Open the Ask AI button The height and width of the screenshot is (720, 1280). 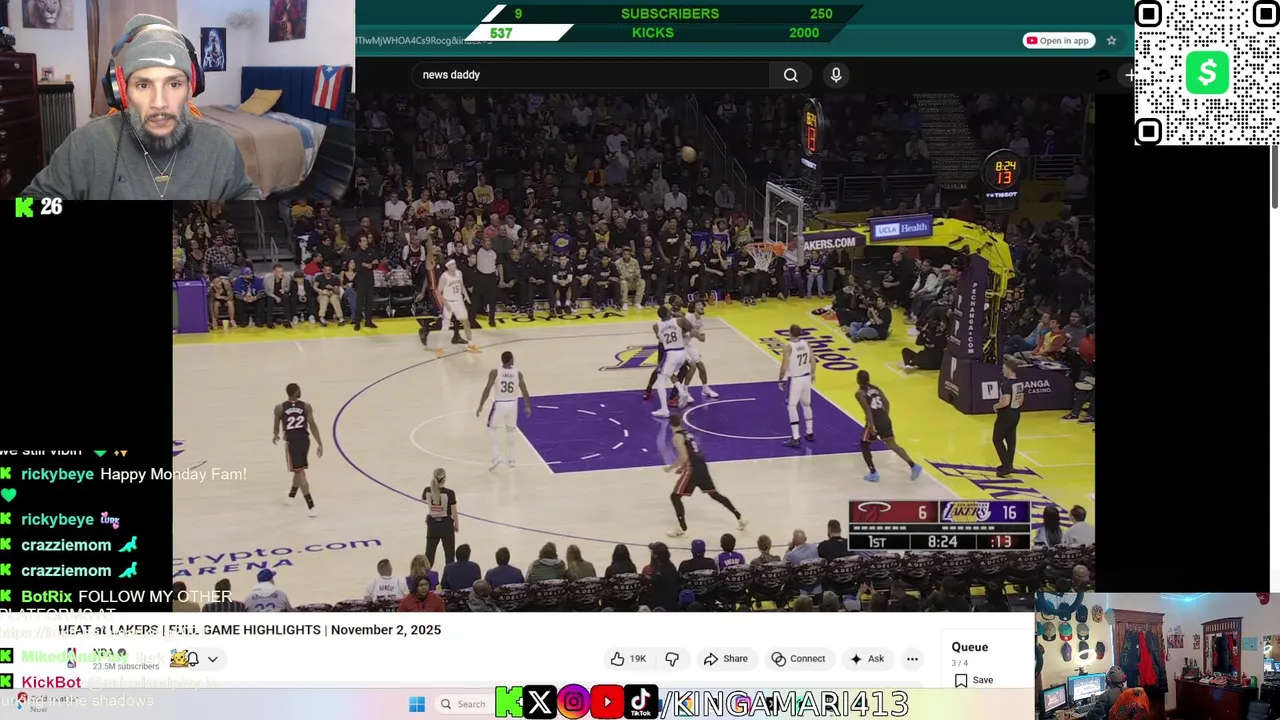(867, 659)
